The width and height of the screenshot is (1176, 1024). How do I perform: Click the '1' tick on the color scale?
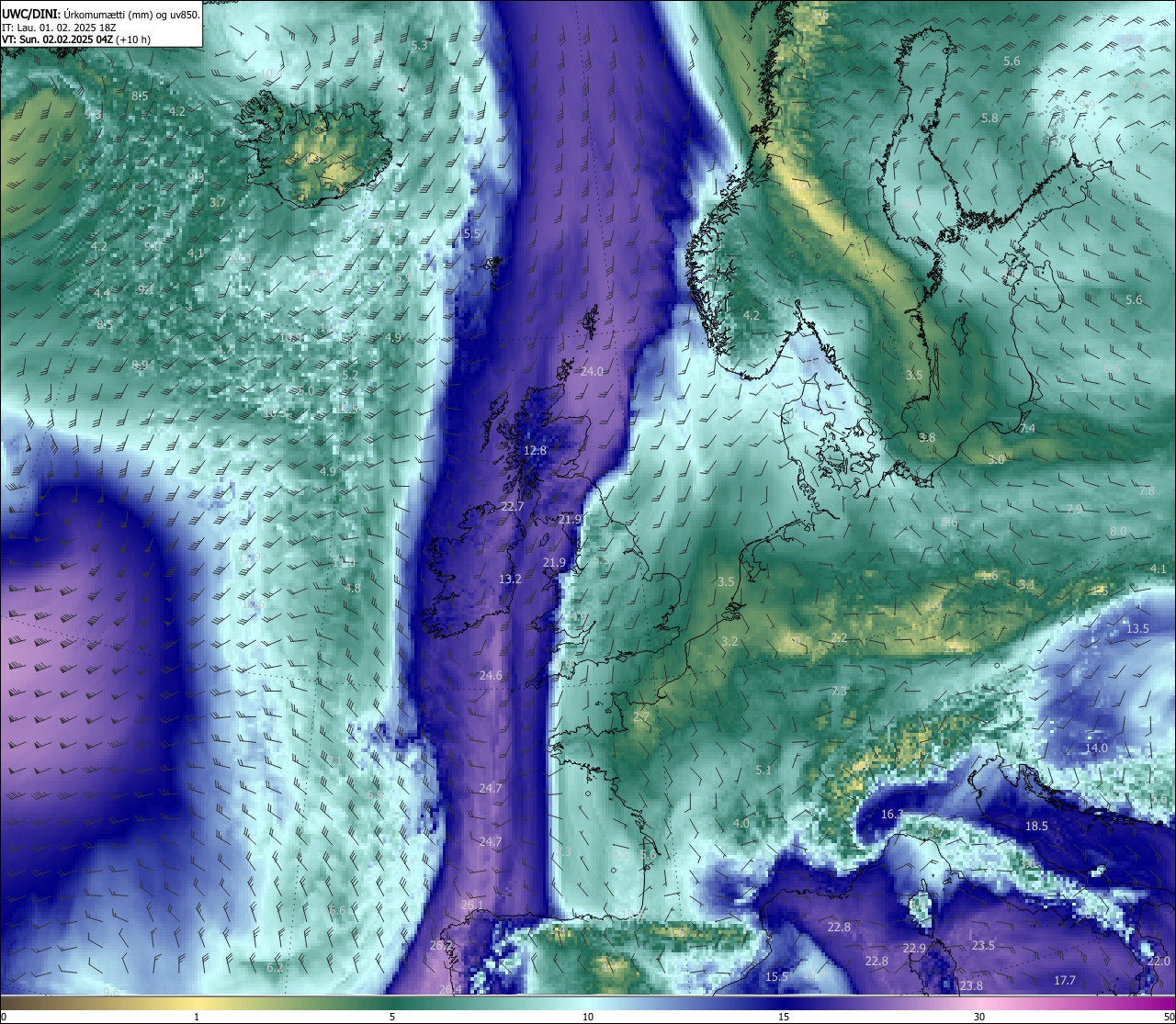(x=197, y=1017)
